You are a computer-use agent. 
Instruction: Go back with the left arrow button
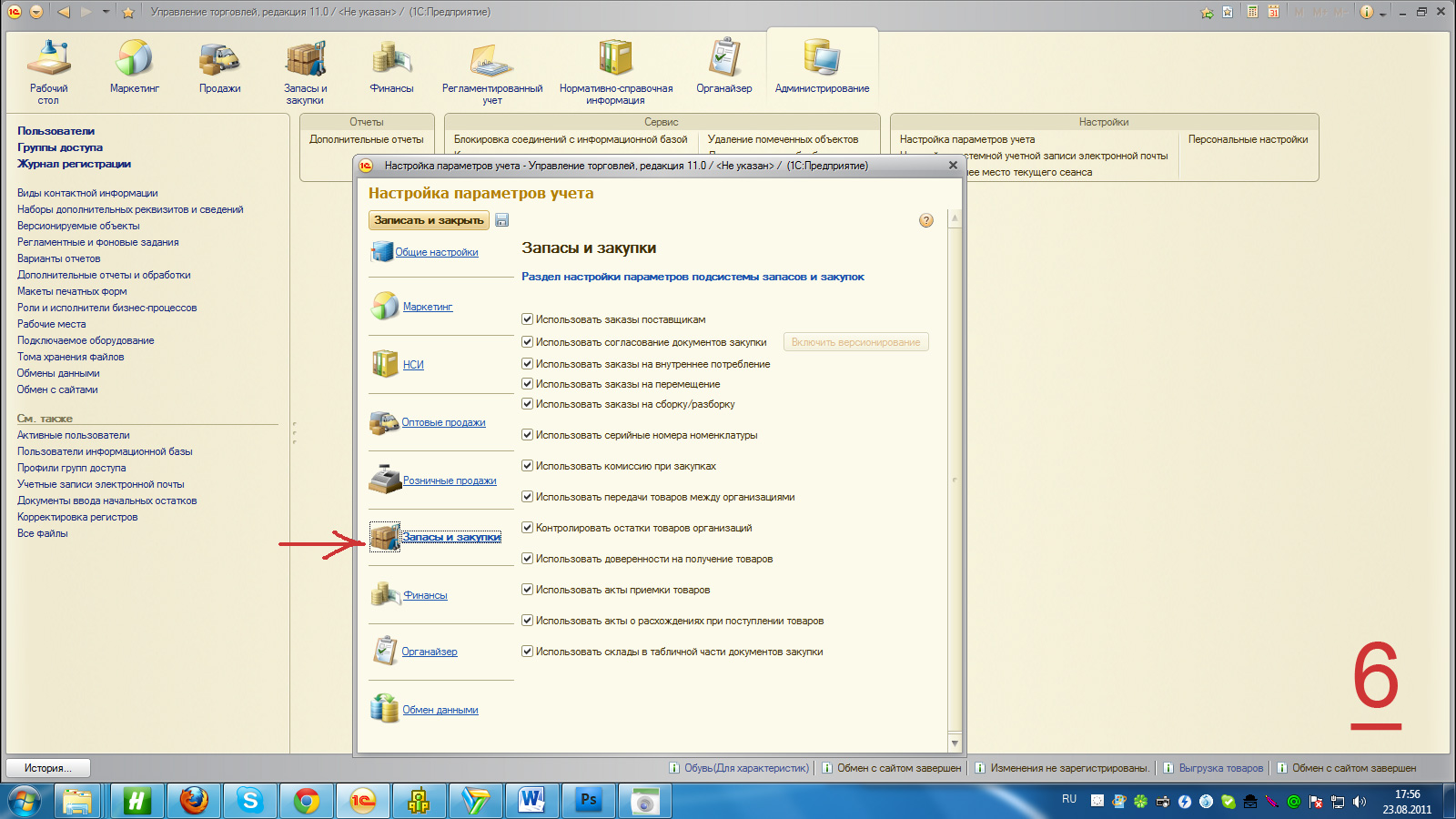(63, 12)
